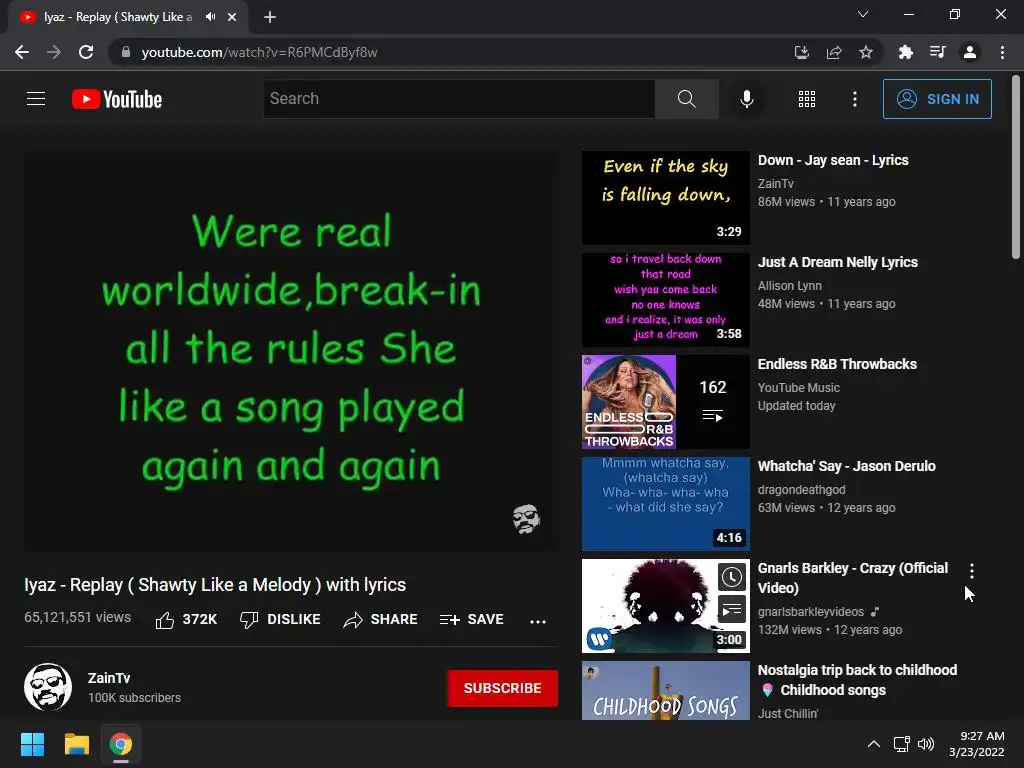The image size is (1024, 768).
Task: Open Endless R&B Throwbacks playlist thumbnail
Action: [x=665, y=402]
